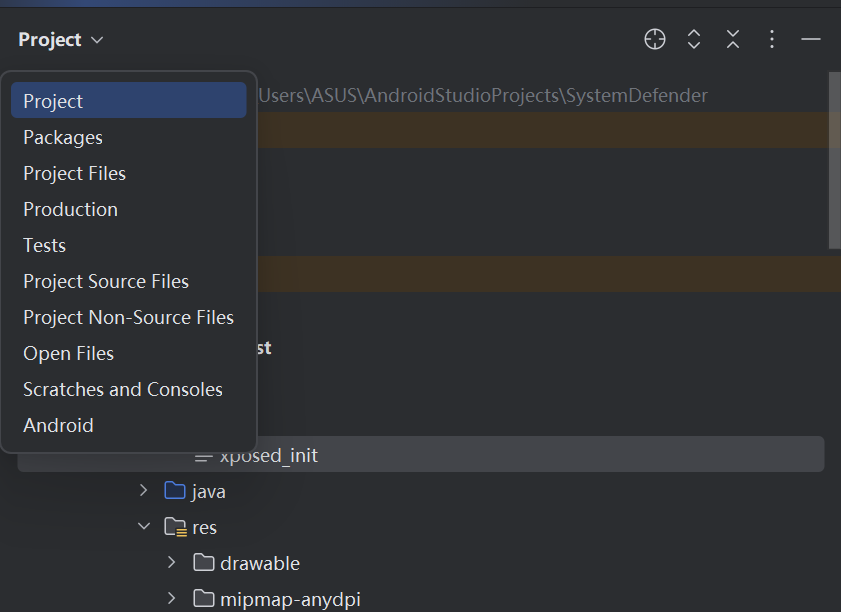The width and height of the screenshot is (841, 612).
Task: Pick the Production view option
Action: pyautogui.click(x=70, y=209)
